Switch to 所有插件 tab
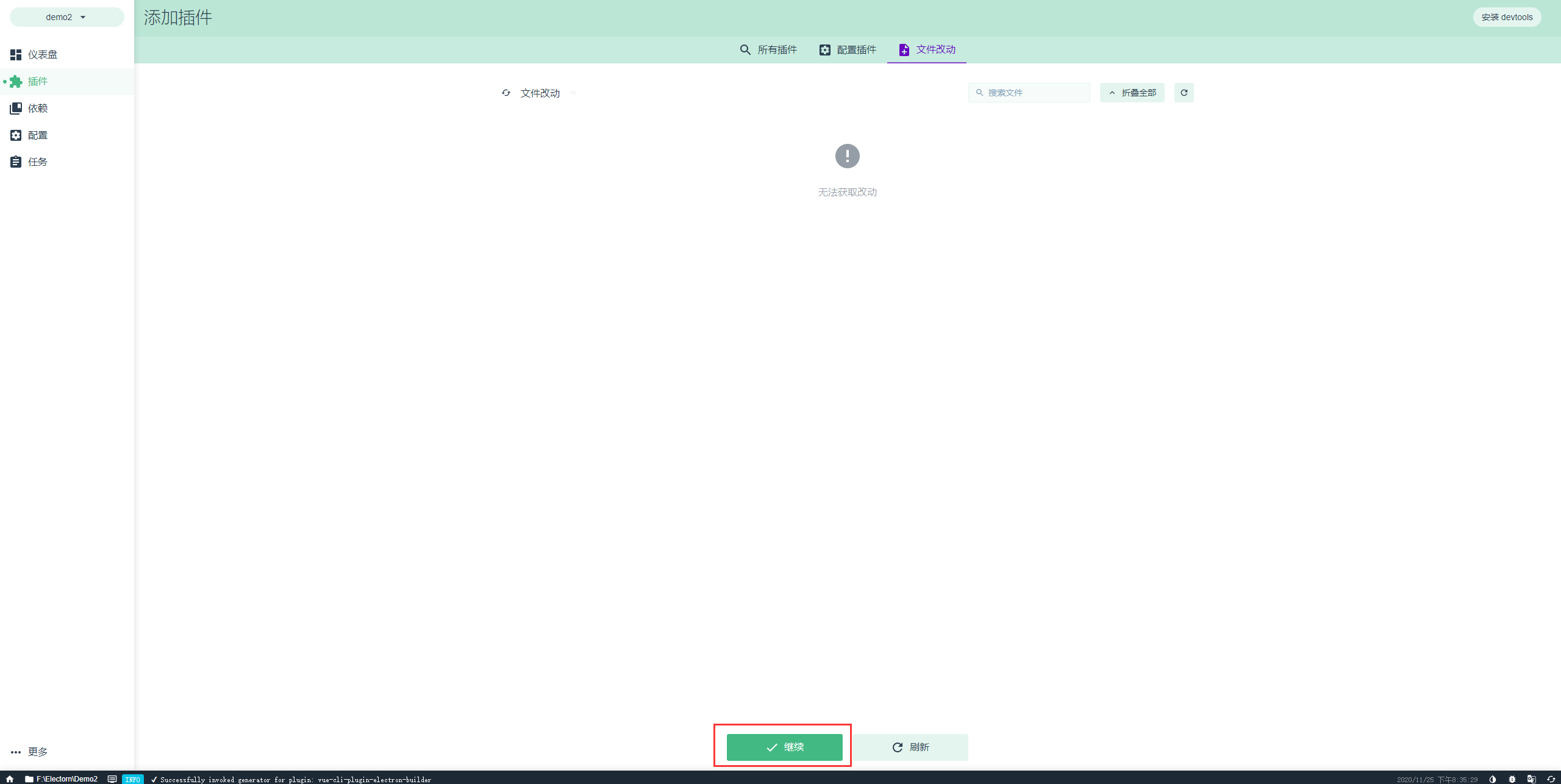Viewport: 1561px width, 784px height. point(768,50)
